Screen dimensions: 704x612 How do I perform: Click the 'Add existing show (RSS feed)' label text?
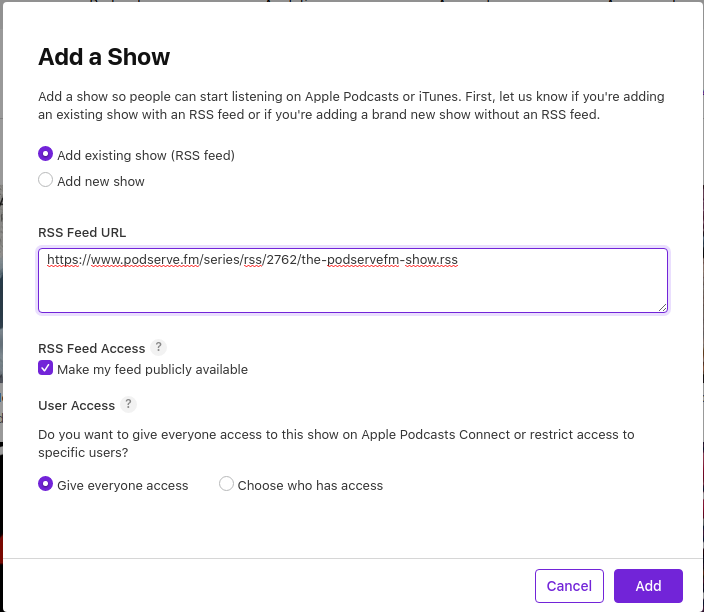pyautogui.click(x=146, y=156)
